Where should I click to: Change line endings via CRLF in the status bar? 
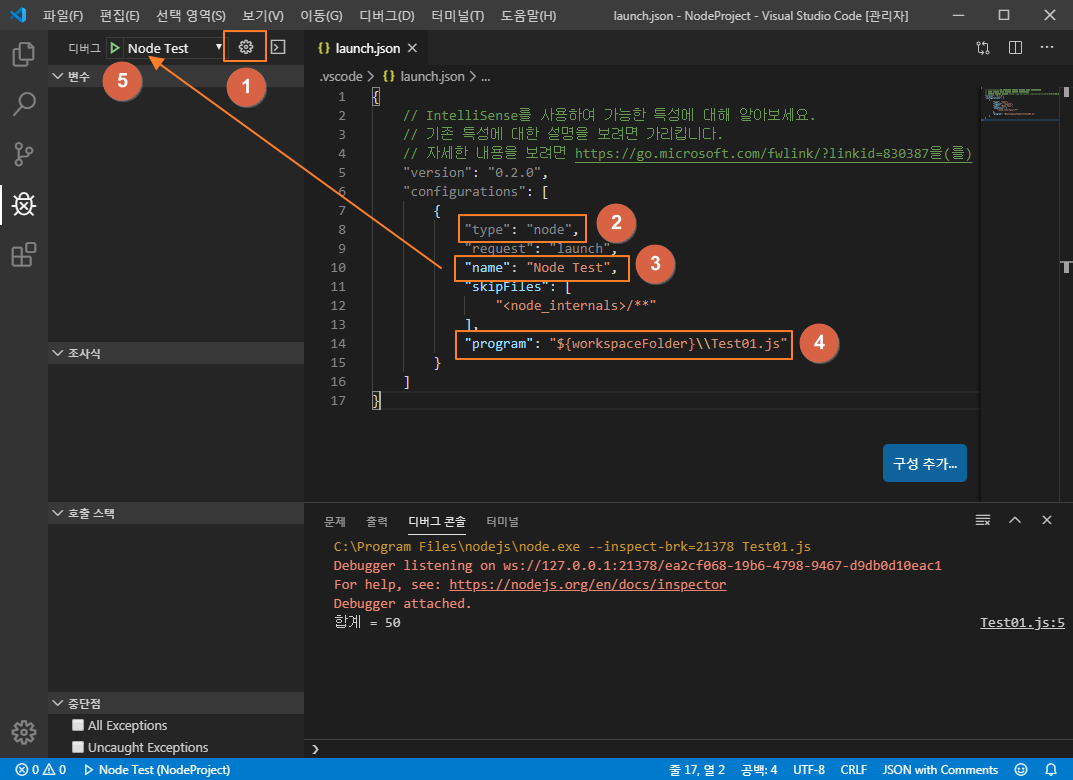pyautogui.click(x=853, y=770)
